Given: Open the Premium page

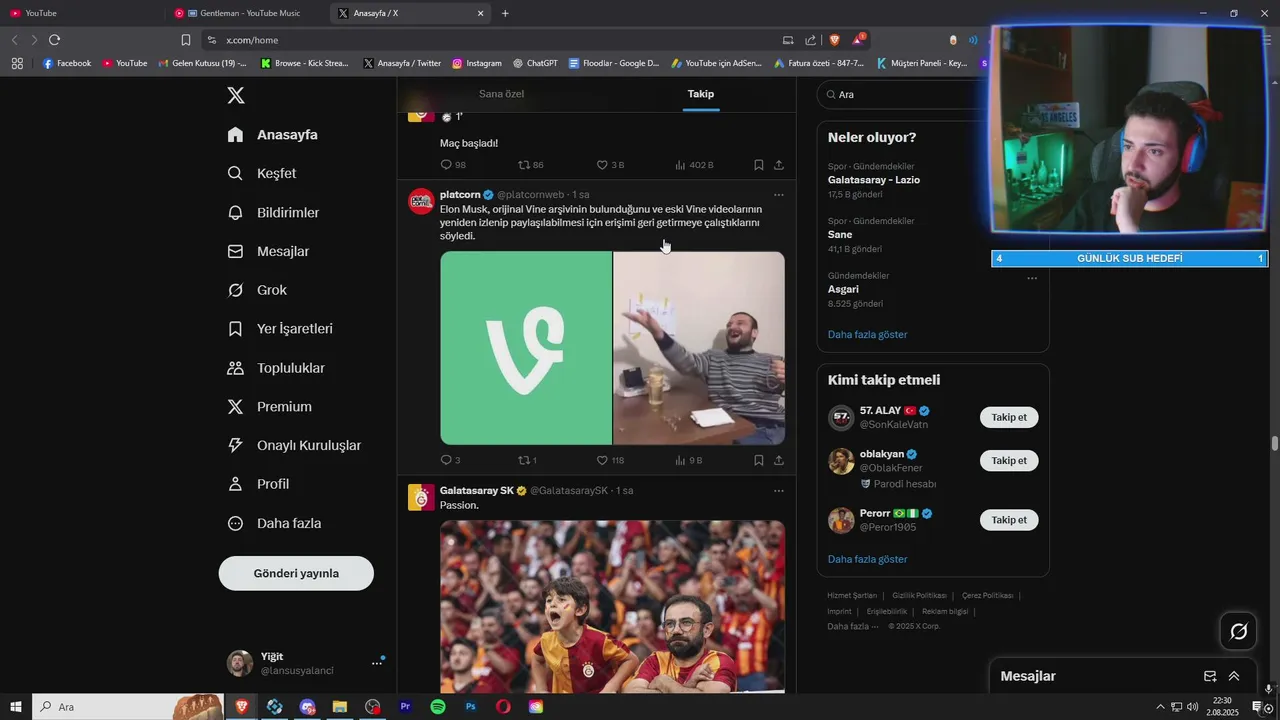Looking at the screenshot, I should tap(269, 406).
